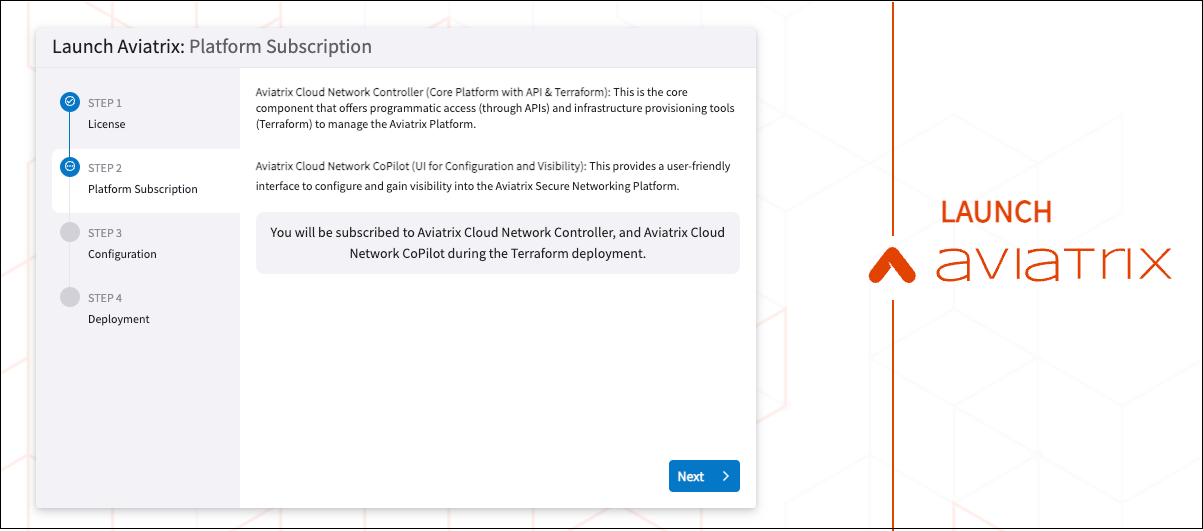
Task: Click the subscription notice info box
Action: pos(497,243)
